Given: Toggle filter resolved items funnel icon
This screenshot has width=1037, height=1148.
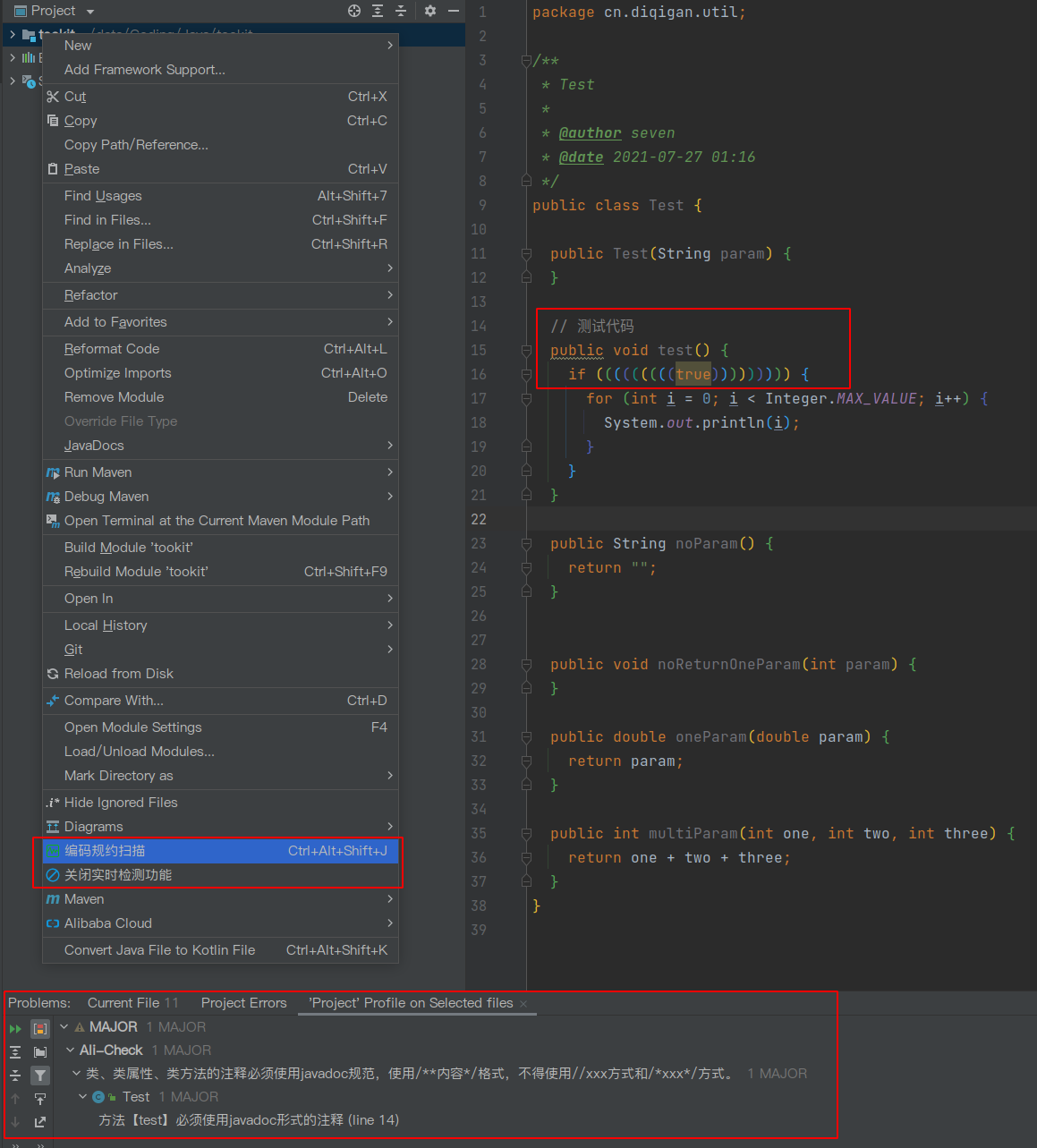Looking at the screenshot, I should click(40, 1076).
